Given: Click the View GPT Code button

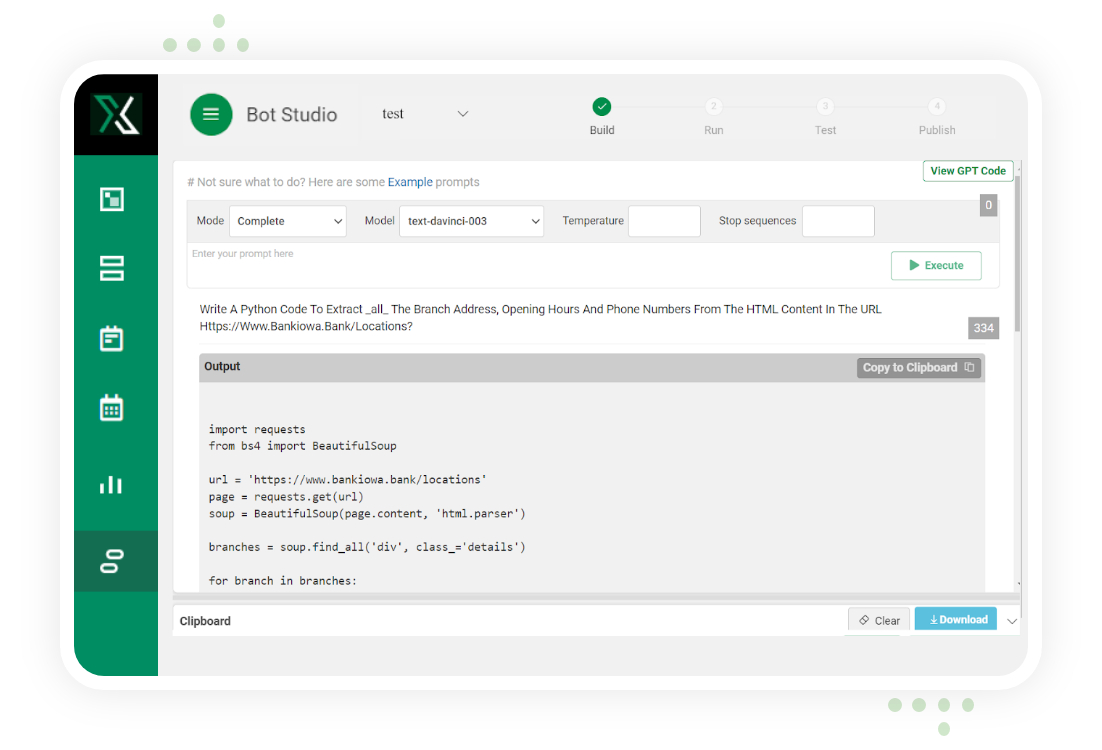Looking at the screenshot, I should 967,170.
